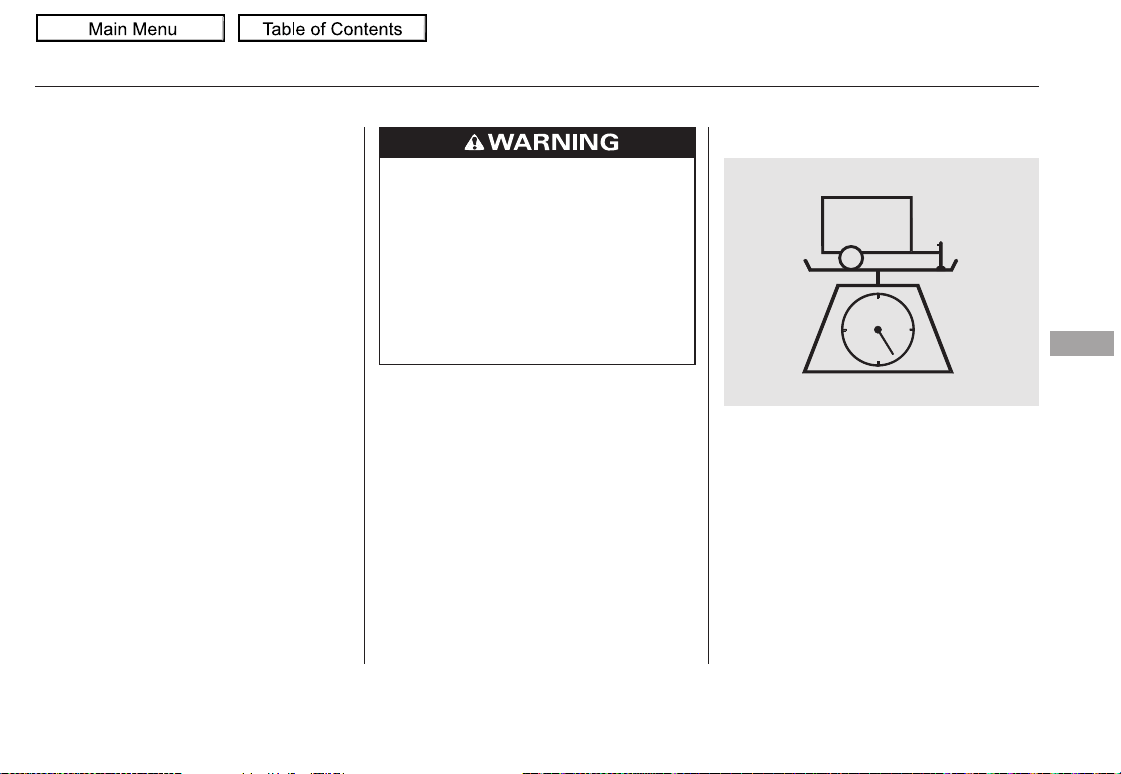Click the scale dial gauge in illustration
The image size is (1121, 774).
pyautogui.click(x=878, y=329)
